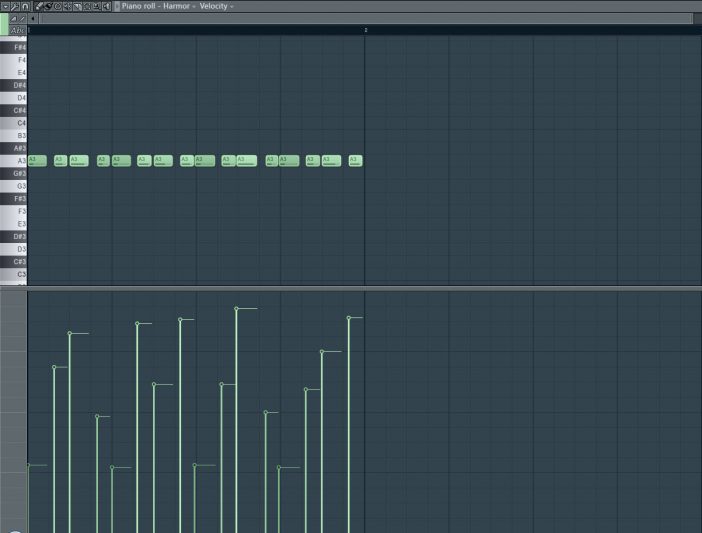Image resolution: width=702 pixels, height=533 pixels.
Task: Toggle the snap-to-grid magnet icon
Action: pos(25,6)
